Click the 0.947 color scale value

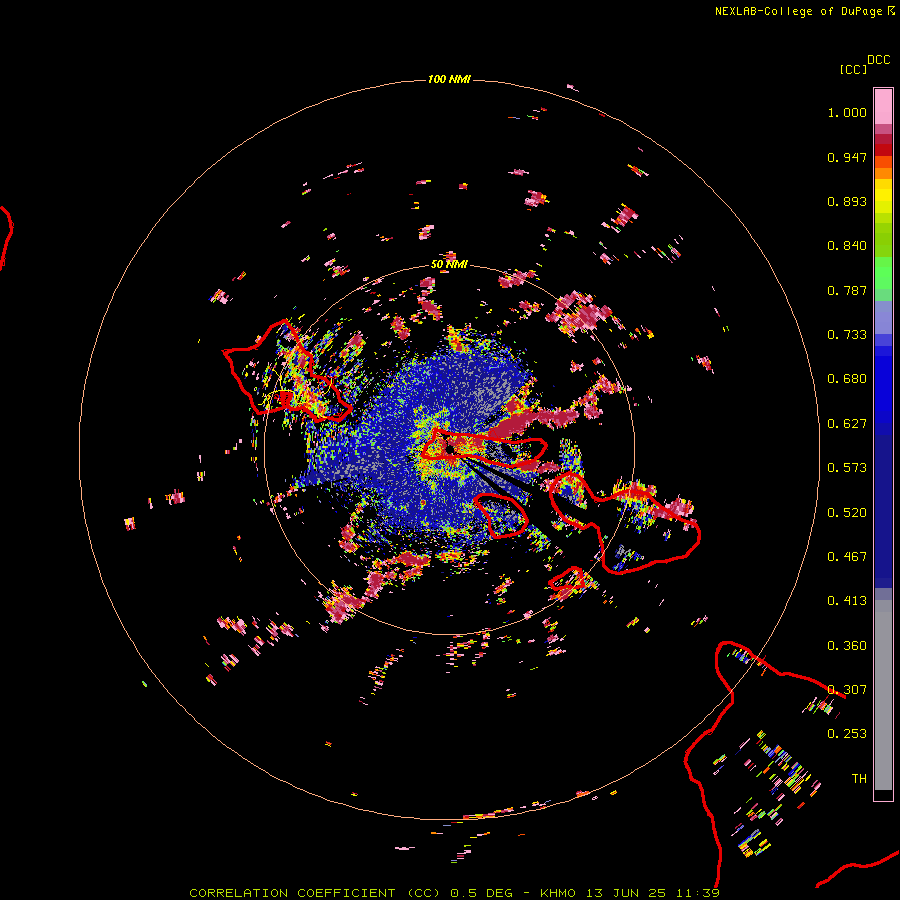(x=847, y=157)
